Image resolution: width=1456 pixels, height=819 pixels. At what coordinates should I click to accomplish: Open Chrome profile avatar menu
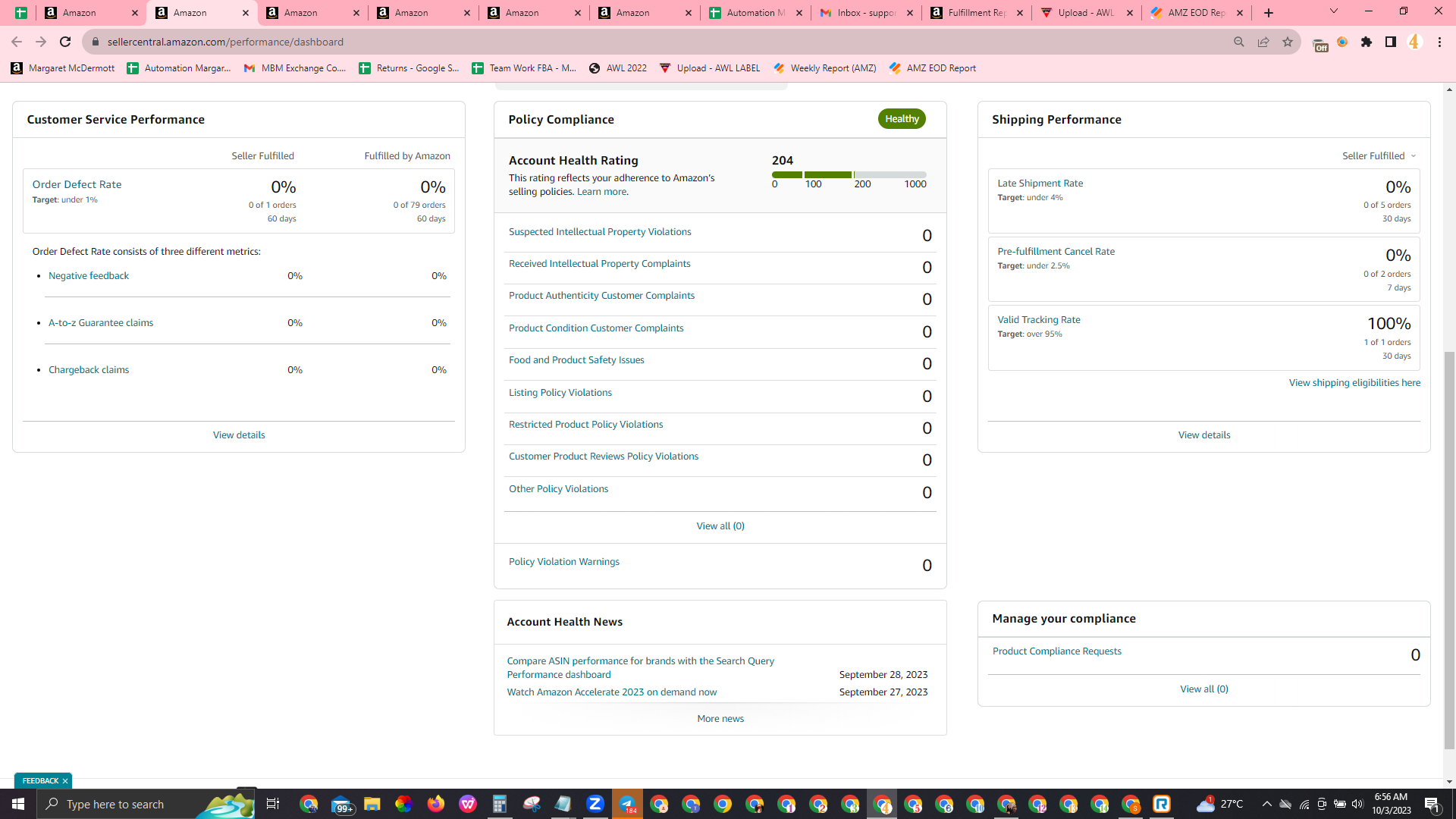(x=1414, y=42)
